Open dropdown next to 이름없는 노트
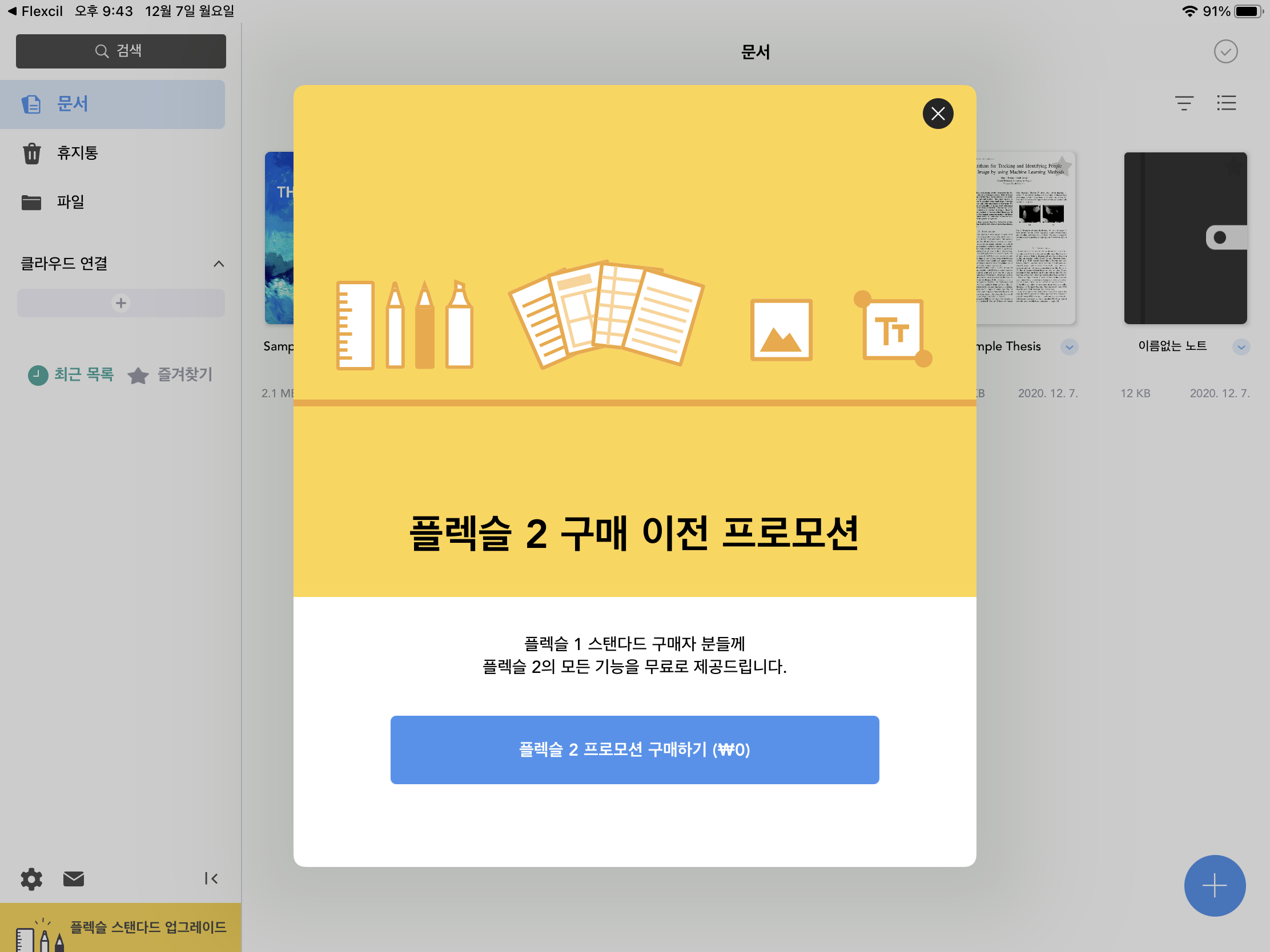This screenshot has width=1270, height=952. click(1241, 347)
